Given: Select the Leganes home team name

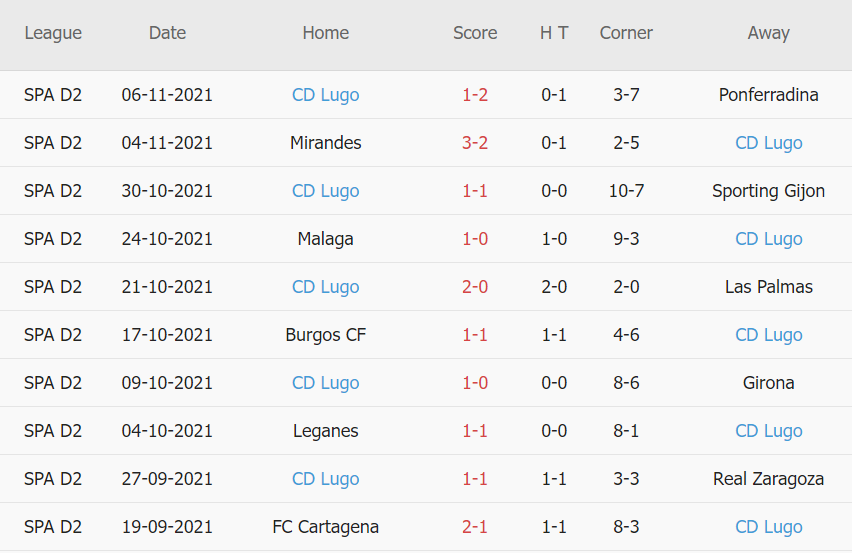Looking at the screenshot, I should (325, 431).
